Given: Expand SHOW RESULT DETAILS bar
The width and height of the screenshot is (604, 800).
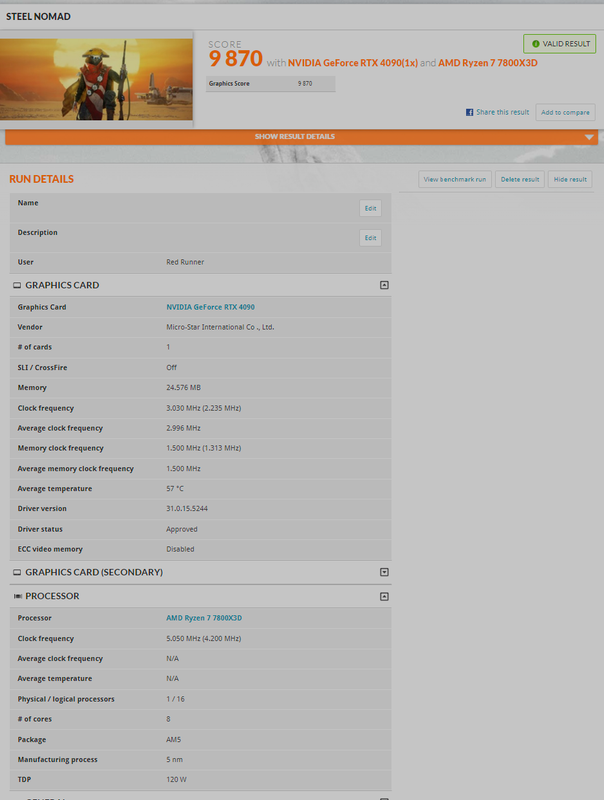Looking at the screenshot, I should pos(301,137).
